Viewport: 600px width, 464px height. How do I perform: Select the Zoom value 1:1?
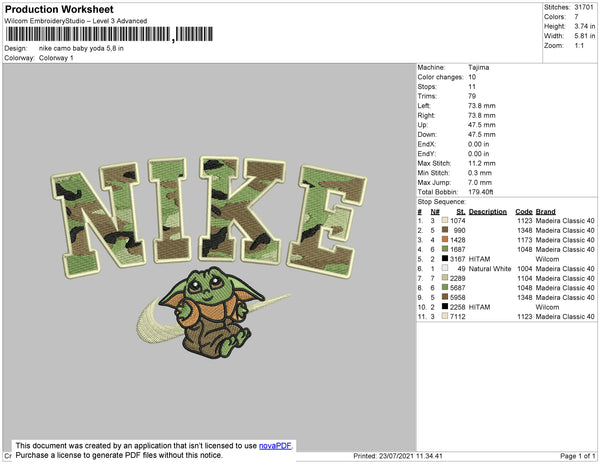coord(579,46)
